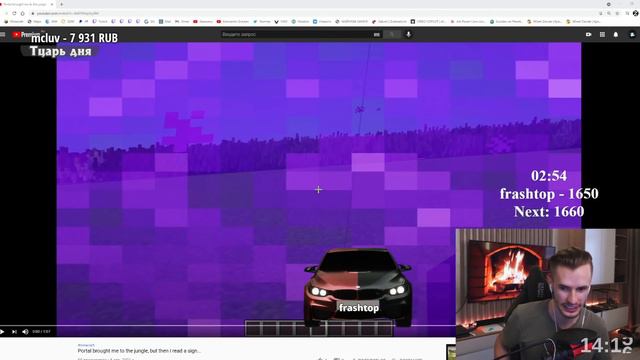Click the video player frame center
The height and width of the screenshot is (360, 640).
[318, 189]
